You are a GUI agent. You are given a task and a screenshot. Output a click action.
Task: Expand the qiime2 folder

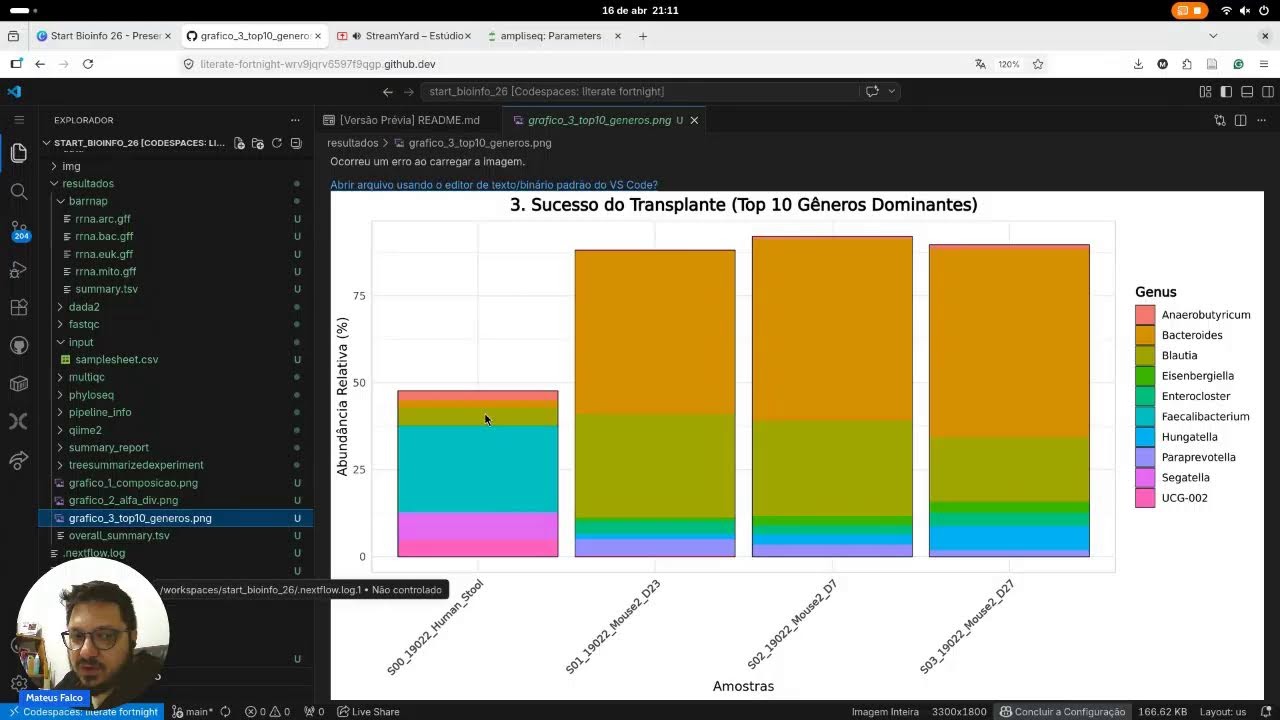click(85, 430)
